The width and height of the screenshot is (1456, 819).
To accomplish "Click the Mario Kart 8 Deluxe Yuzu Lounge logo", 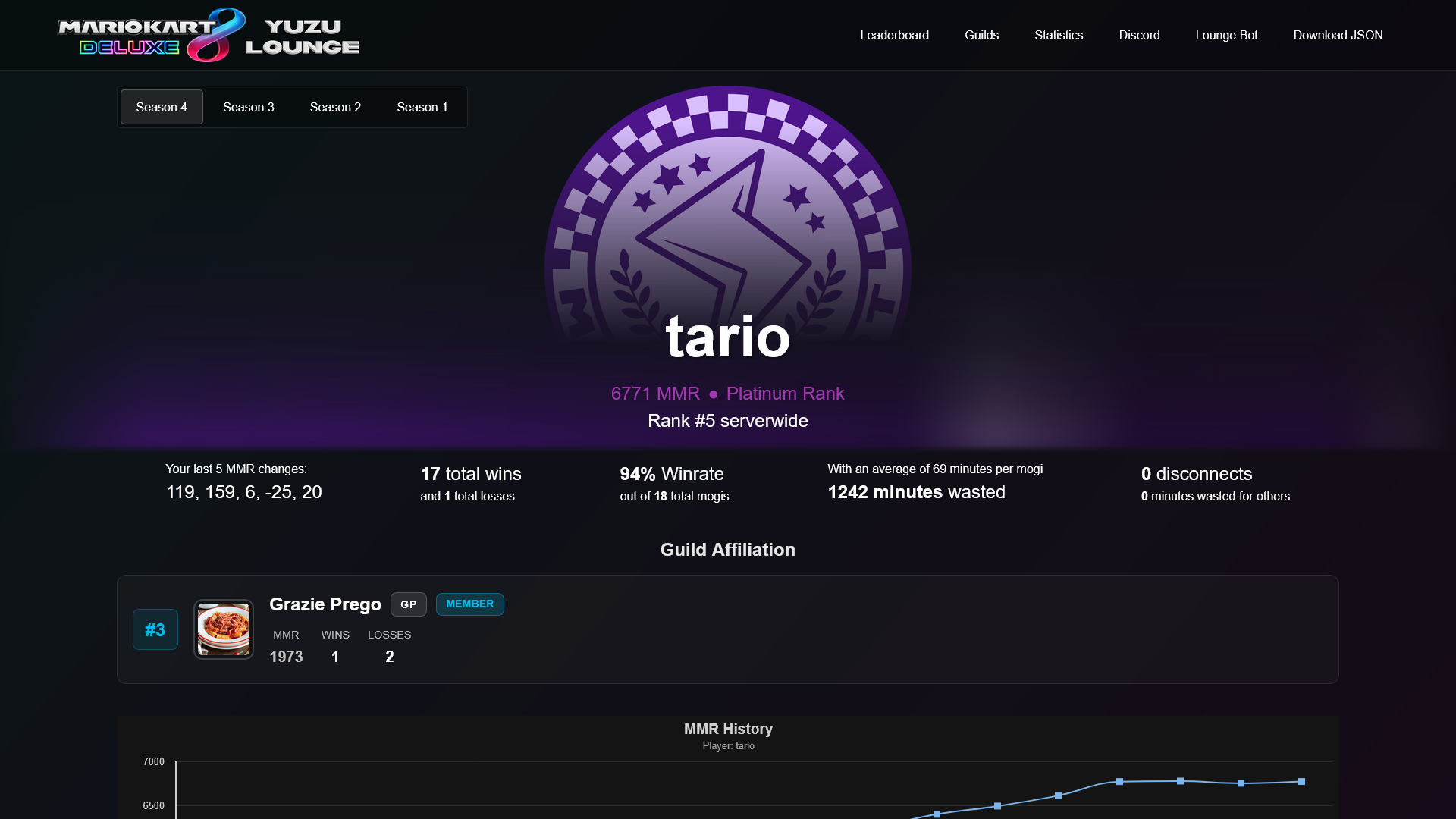I will (x=209, y=35).
